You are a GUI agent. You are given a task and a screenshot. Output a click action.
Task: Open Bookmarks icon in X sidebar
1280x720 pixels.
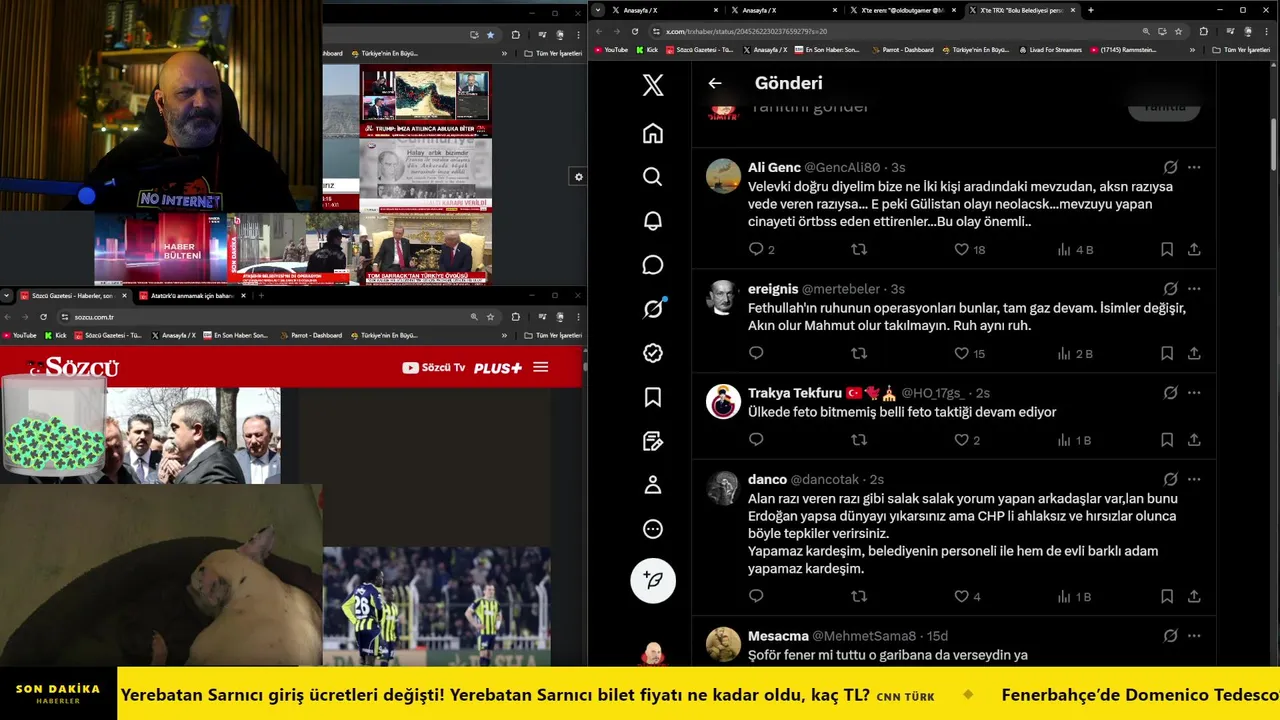653,397
